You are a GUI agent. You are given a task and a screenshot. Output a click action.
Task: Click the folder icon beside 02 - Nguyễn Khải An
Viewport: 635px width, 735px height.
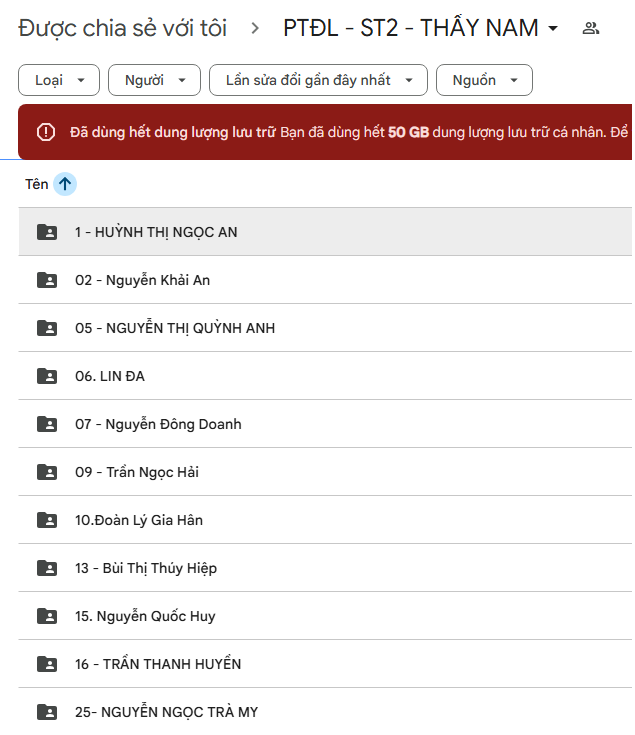(47, 280)
